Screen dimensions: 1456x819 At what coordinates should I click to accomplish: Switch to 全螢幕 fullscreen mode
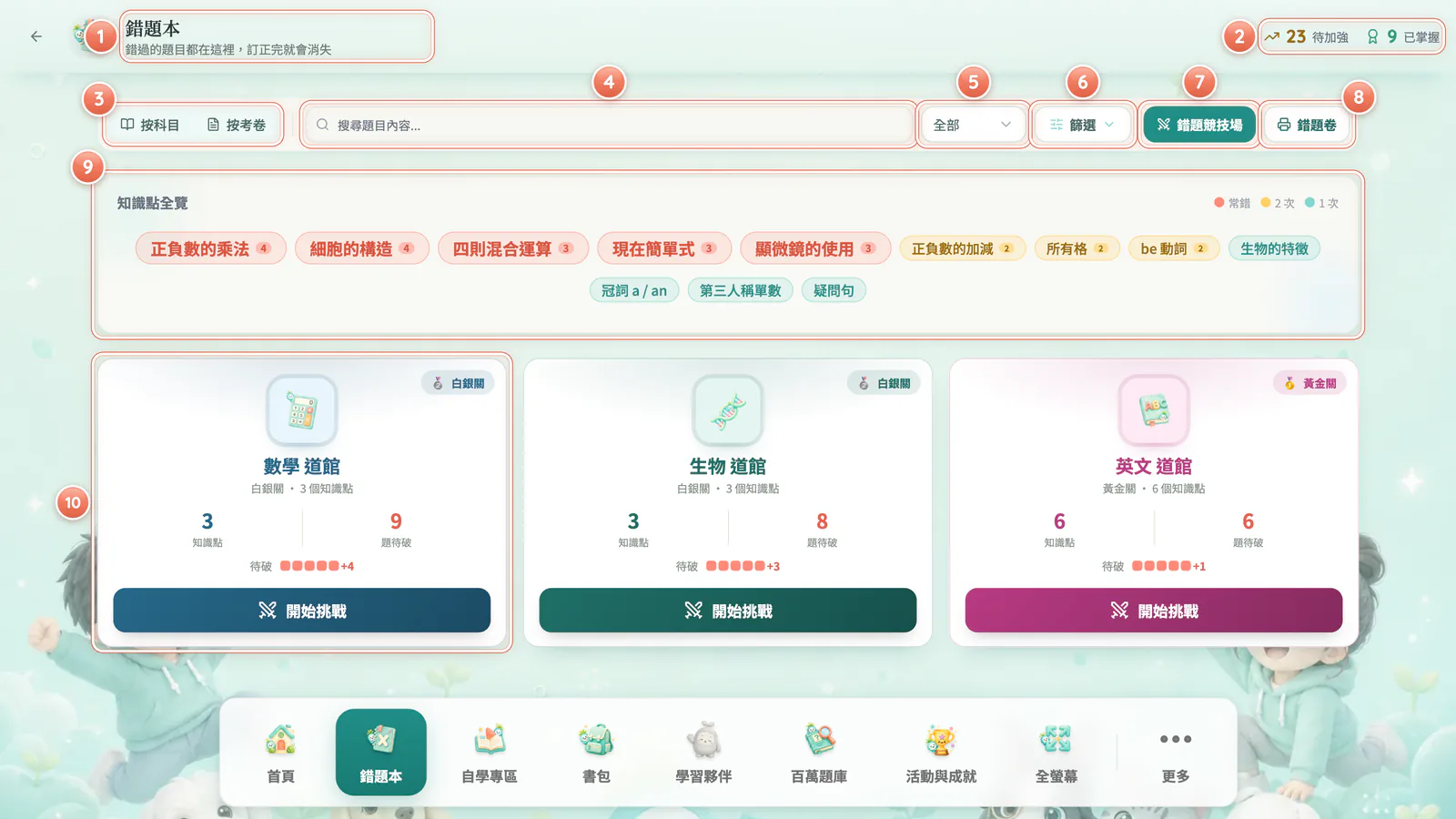coord(1057,753)
